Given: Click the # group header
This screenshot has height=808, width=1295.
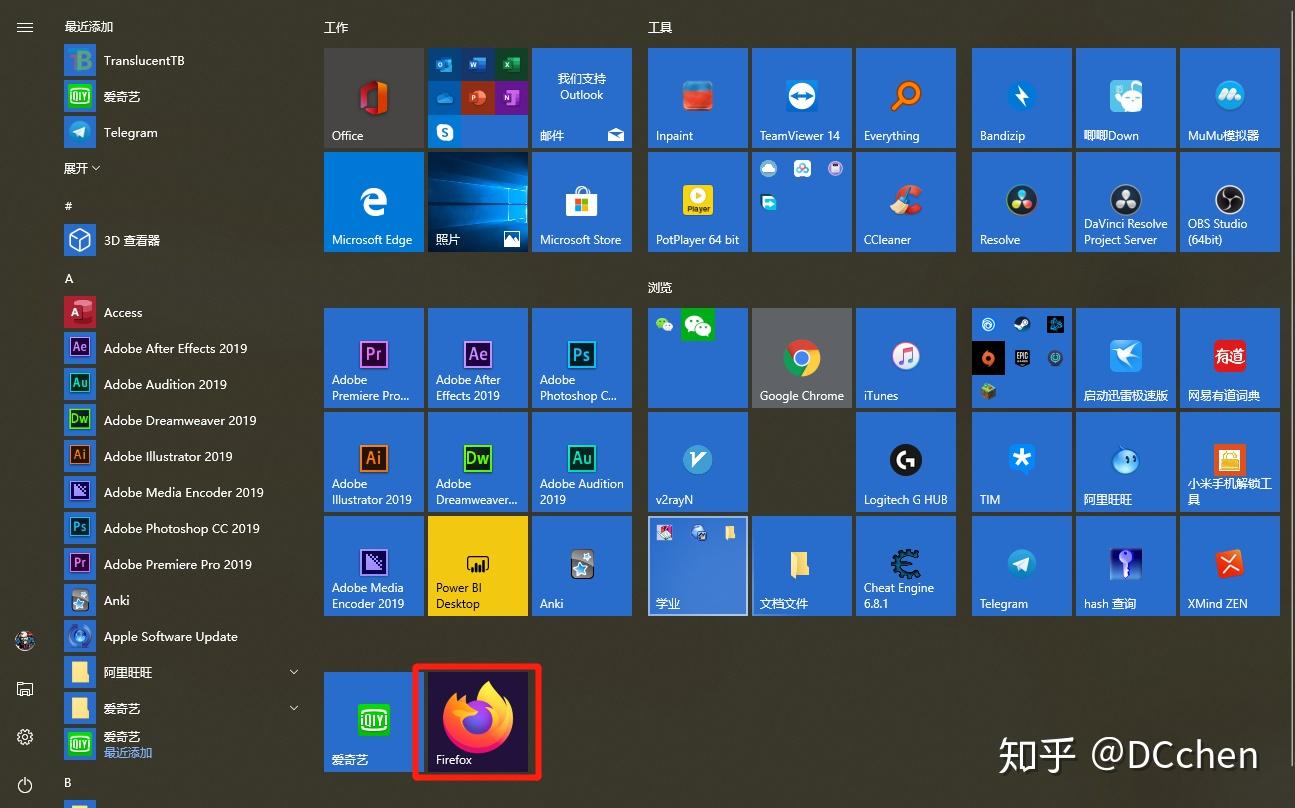Looking at the screenshot, I should click(x=68, y=205).
